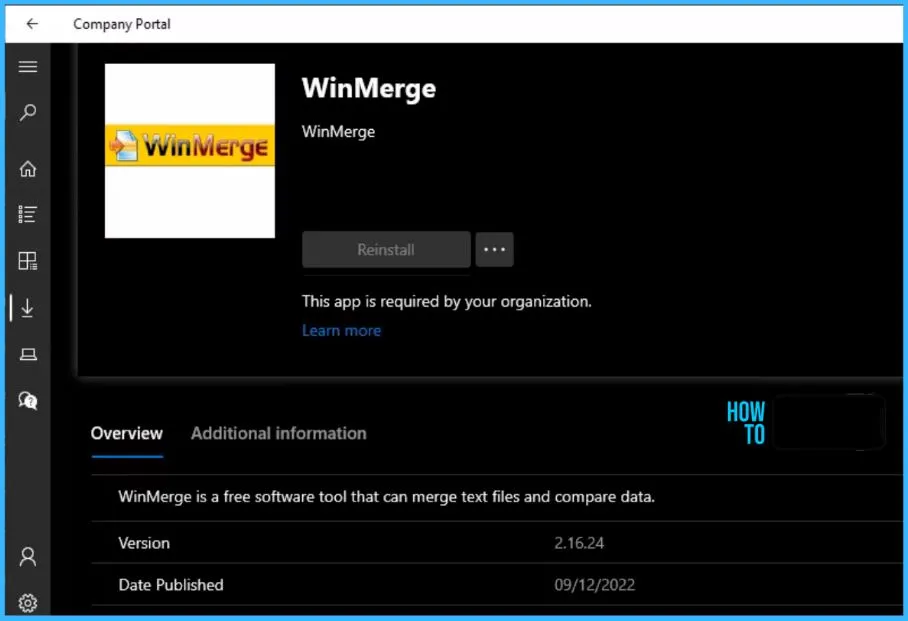Follow the Learn more link
This screenshot has height=621, width=908.
click(341, 330)
